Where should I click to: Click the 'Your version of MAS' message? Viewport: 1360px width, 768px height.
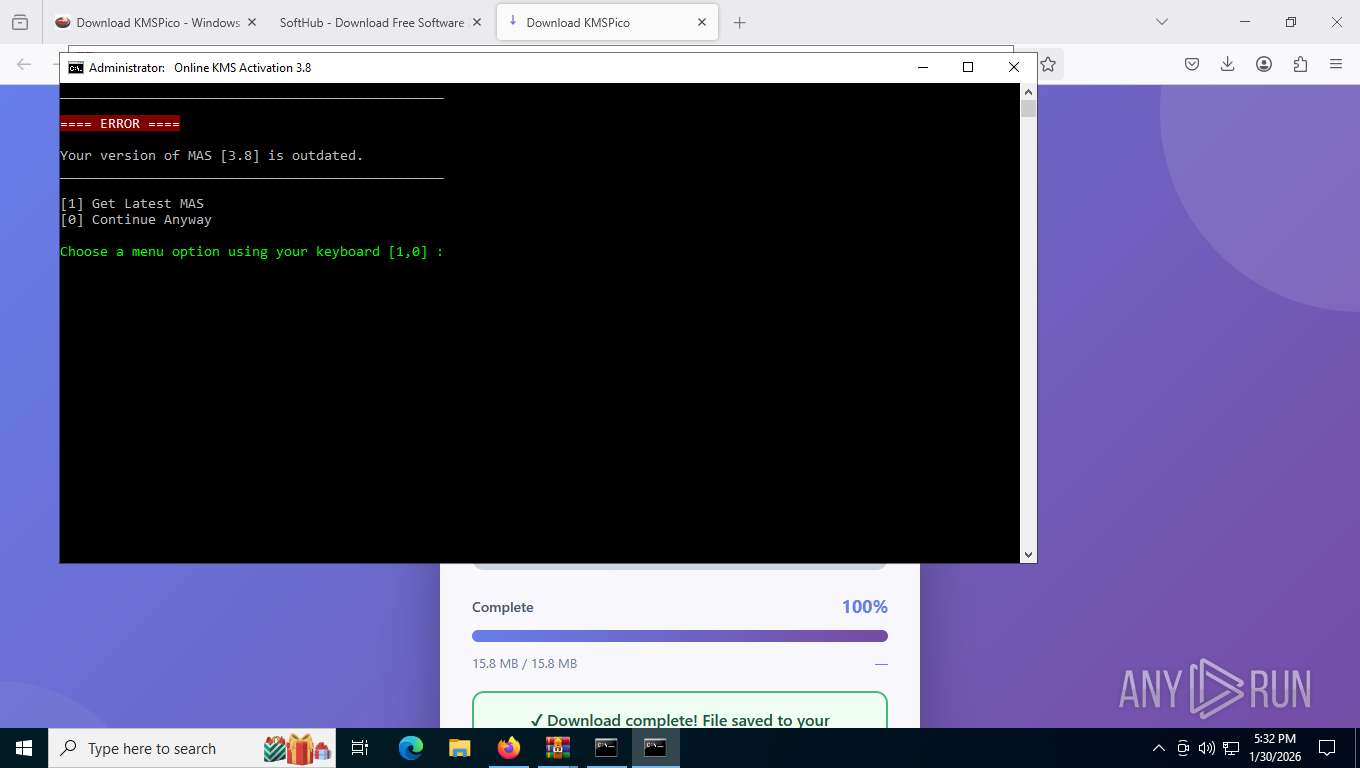pos(212,155)
